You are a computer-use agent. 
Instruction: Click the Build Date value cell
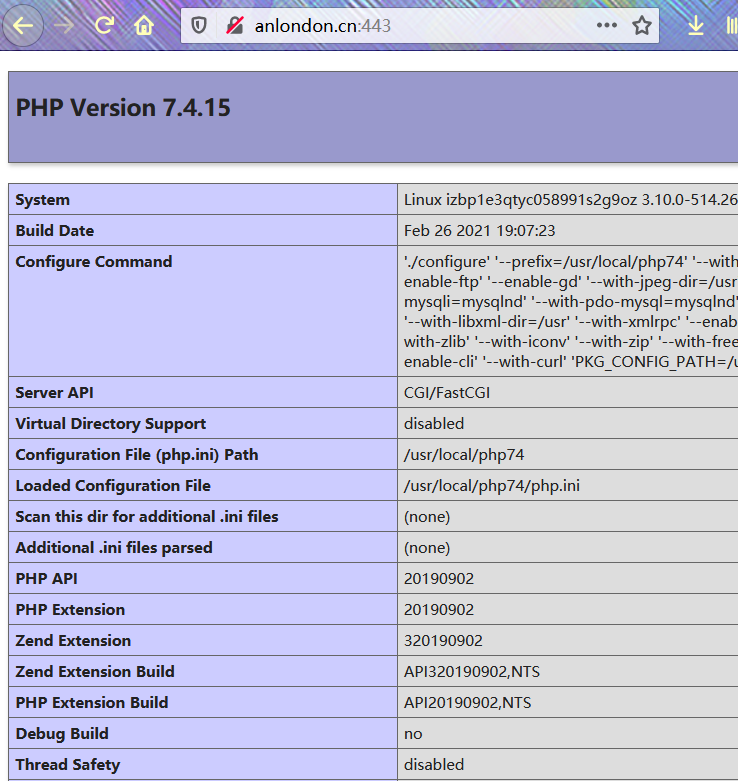[479, 231]
